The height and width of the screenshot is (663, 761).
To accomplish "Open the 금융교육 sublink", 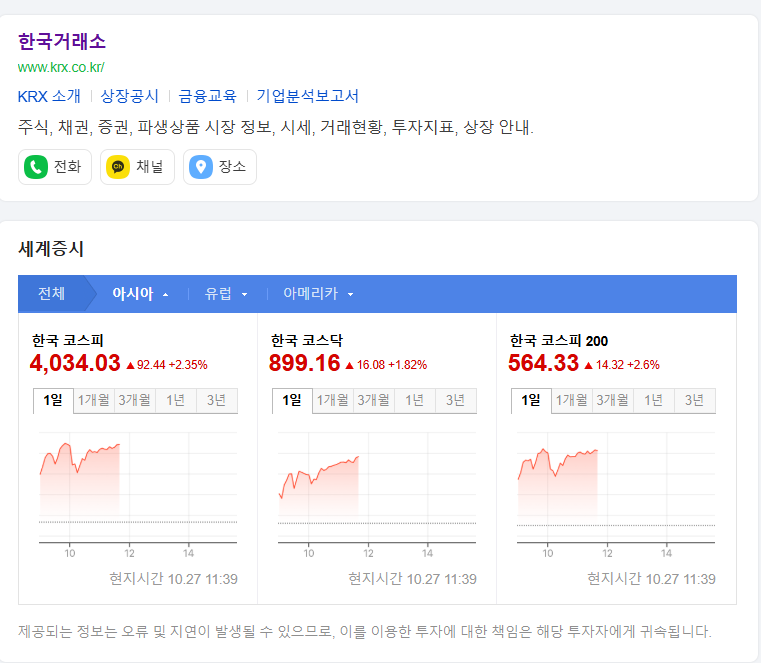I will tap(208, 96).
